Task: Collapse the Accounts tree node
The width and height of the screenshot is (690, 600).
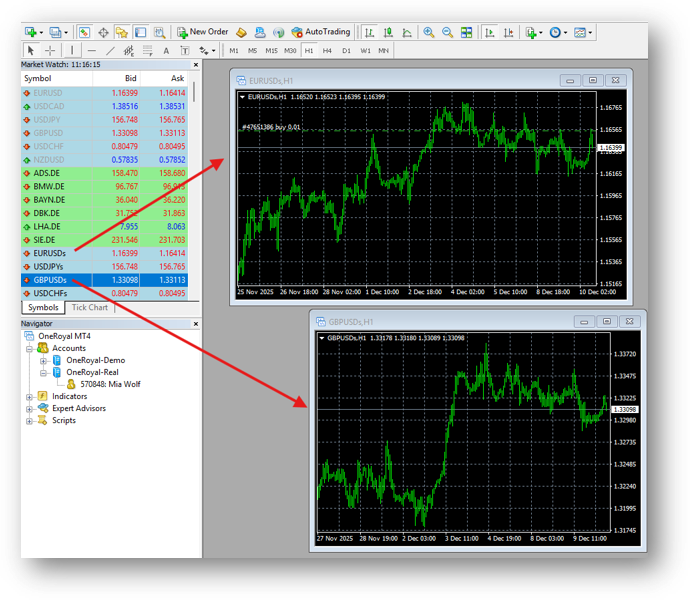Action: pos(30,349)
